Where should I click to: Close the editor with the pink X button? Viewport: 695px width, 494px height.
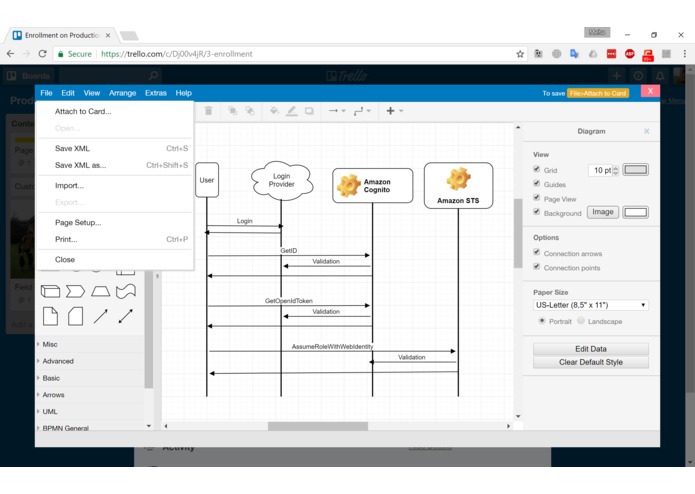click(650, 91)
